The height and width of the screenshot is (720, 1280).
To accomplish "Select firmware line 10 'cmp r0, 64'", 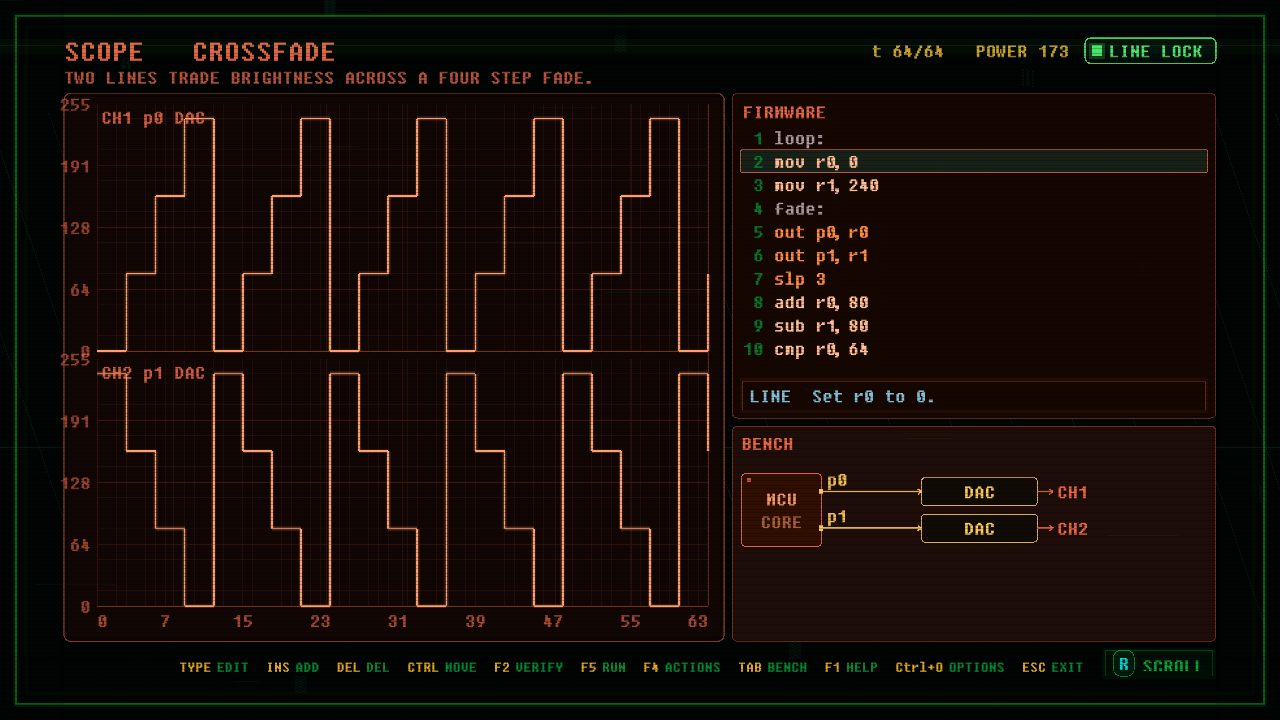I will tap(973, 350).
